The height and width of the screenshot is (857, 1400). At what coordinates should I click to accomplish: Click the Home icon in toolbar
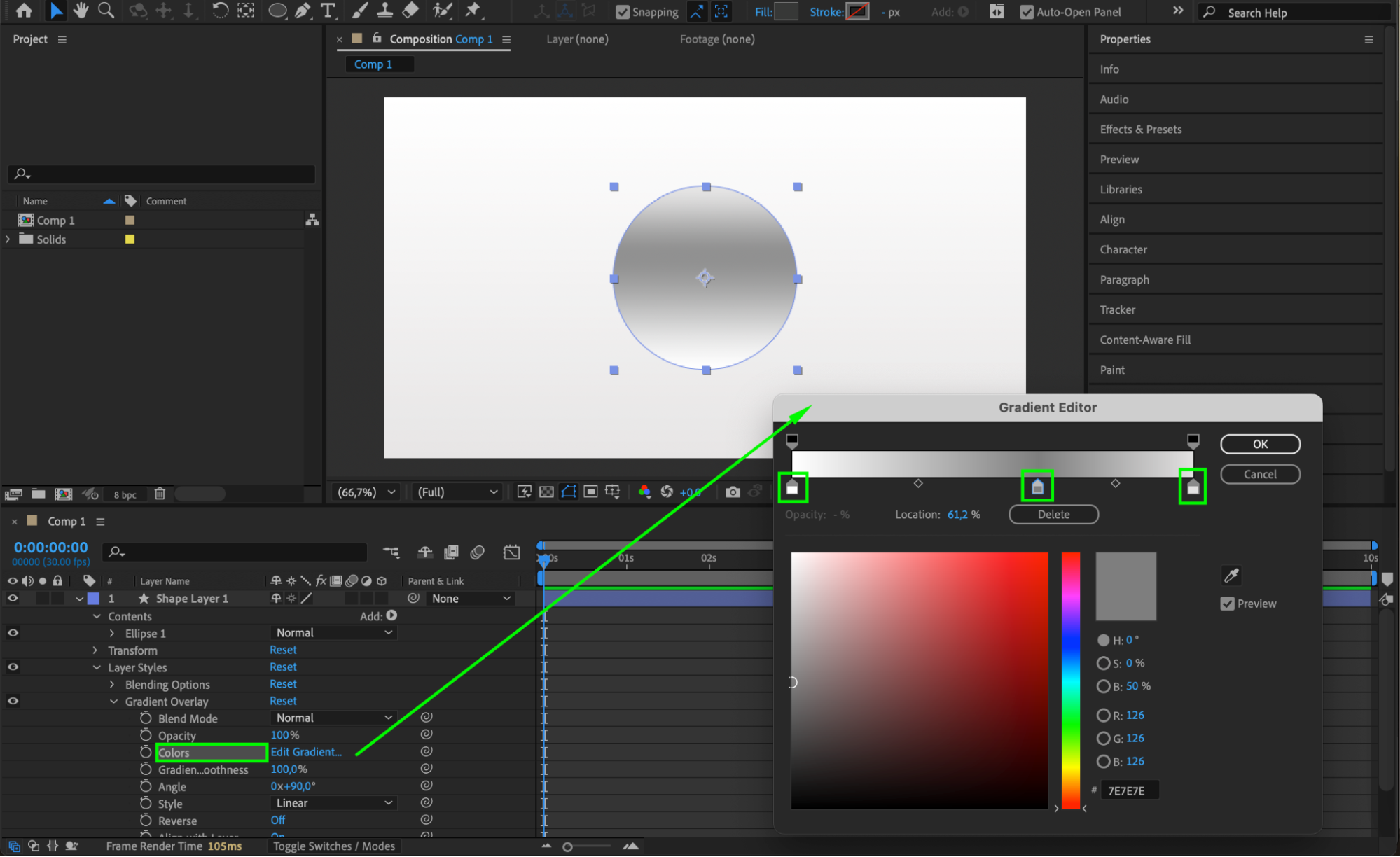pyautogui.click(x=24, y=11)
